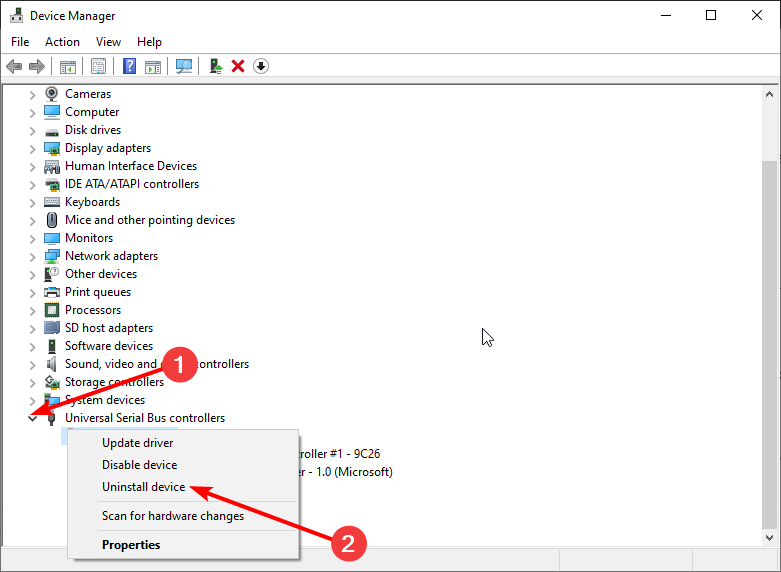Choose Update driver in context menu

click(x=137, y=443)
